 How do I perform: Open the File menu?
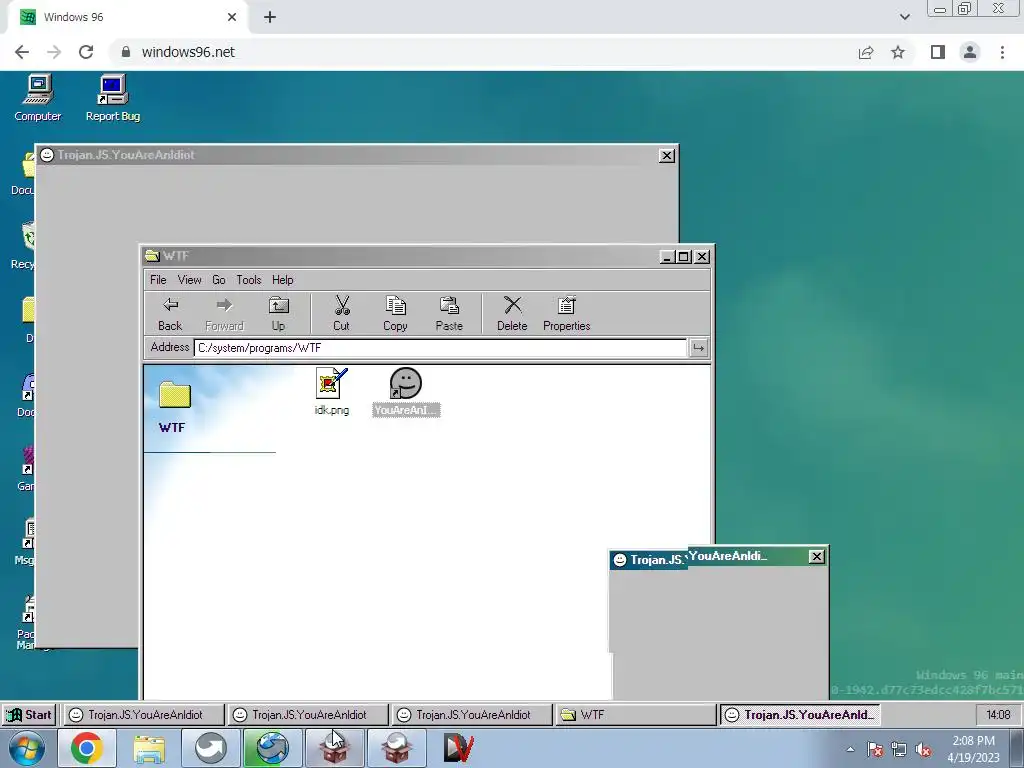[x=158, y=280]
